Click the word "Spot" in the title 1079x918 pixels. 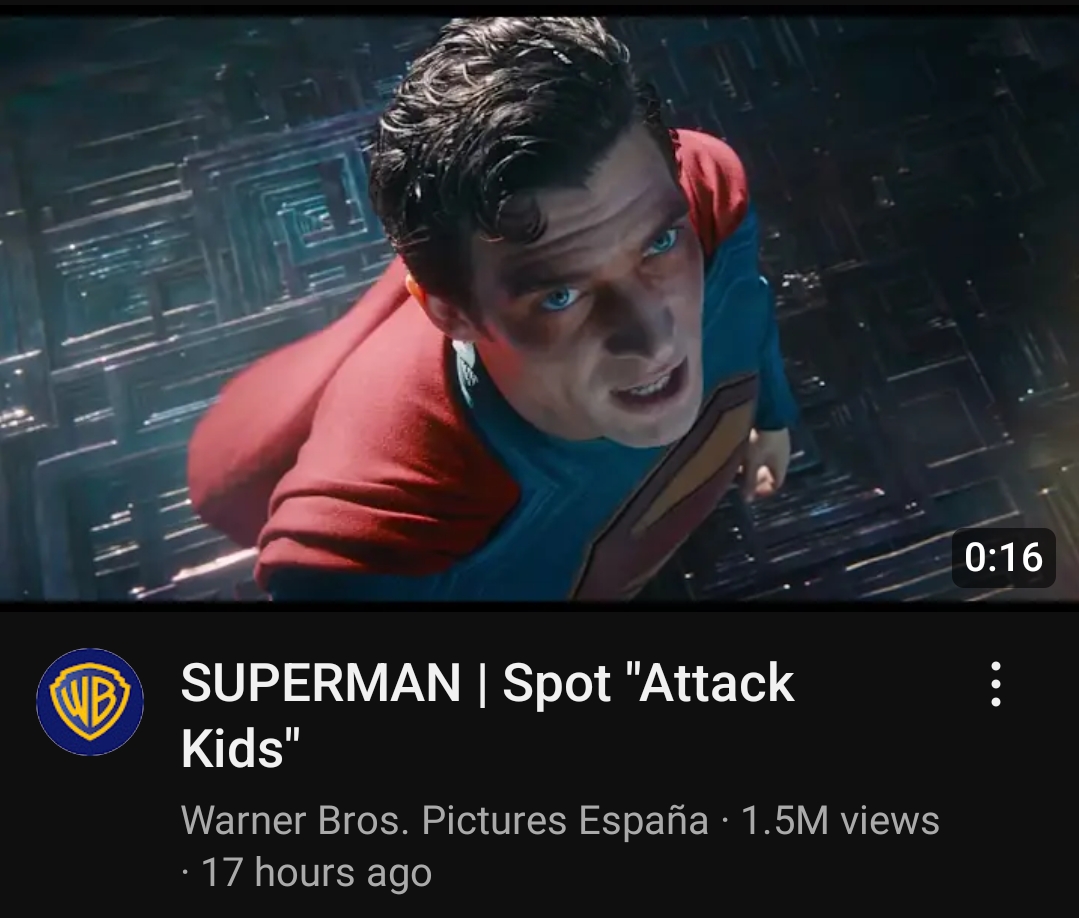click(x=557, y=685)
